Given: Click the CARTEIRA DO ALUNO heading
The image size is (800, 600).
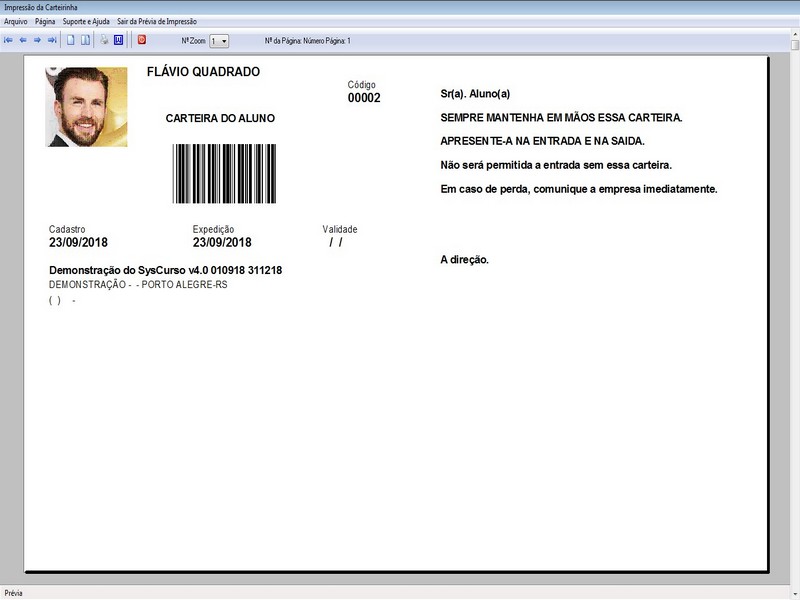Looking at the screenshot, I should tap(220, 118).
